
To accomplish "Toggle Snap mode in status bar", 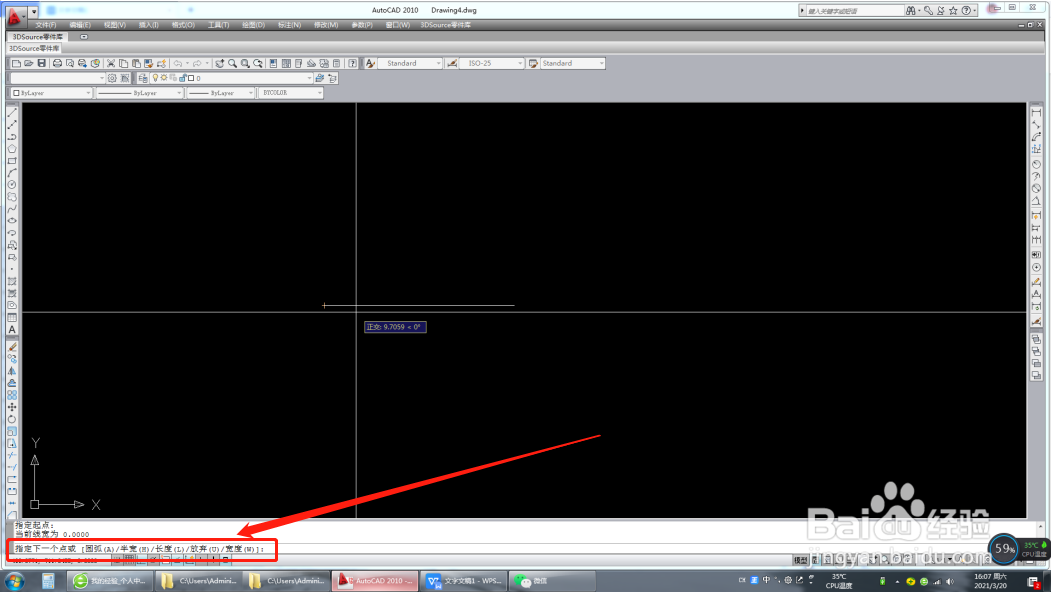I will [117, 559].
